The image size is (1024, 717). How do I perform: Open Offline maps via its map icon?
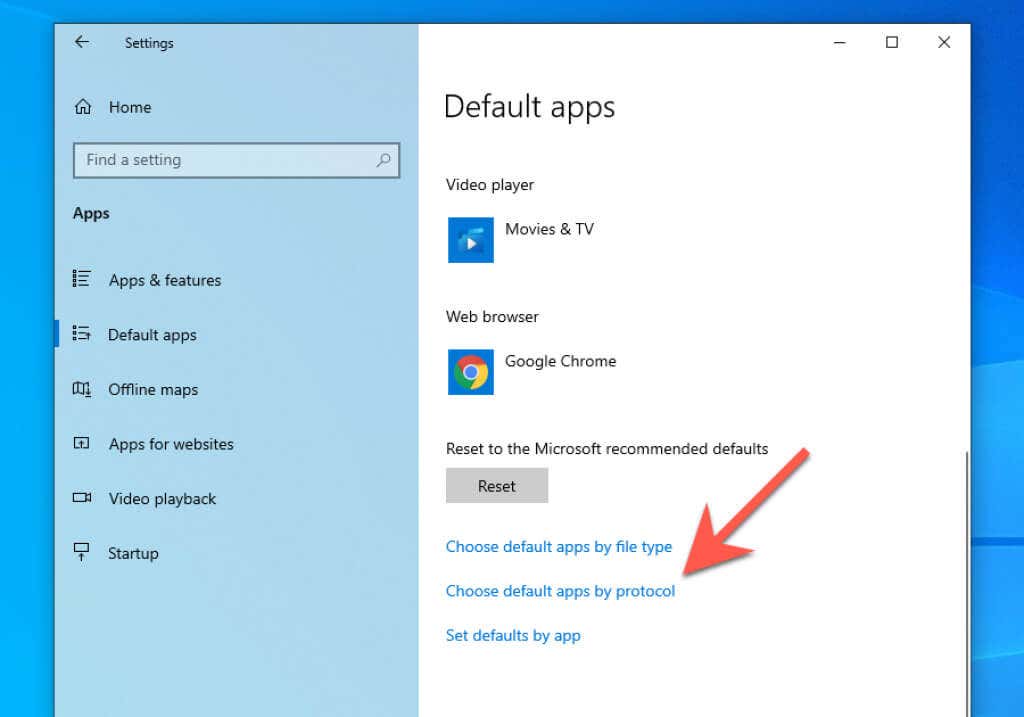pyautogui.click(x=82, y=389)
